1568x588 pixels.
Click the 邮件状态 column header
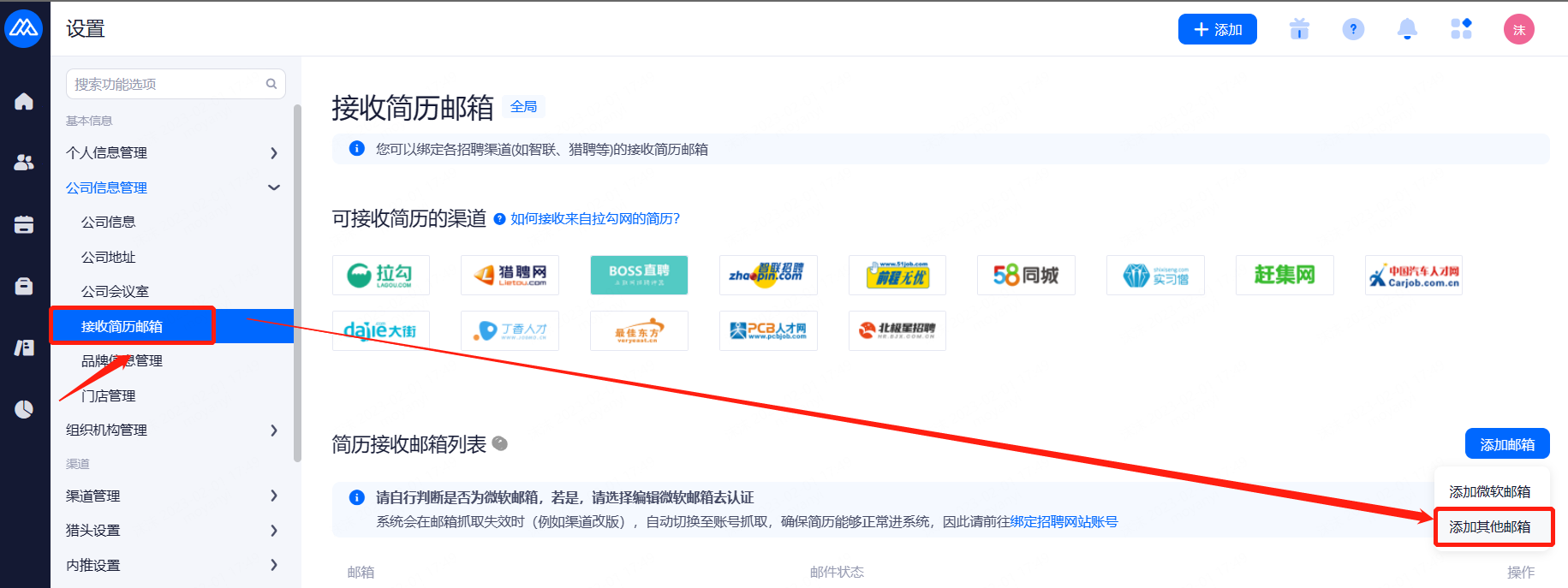coord(837,572)
